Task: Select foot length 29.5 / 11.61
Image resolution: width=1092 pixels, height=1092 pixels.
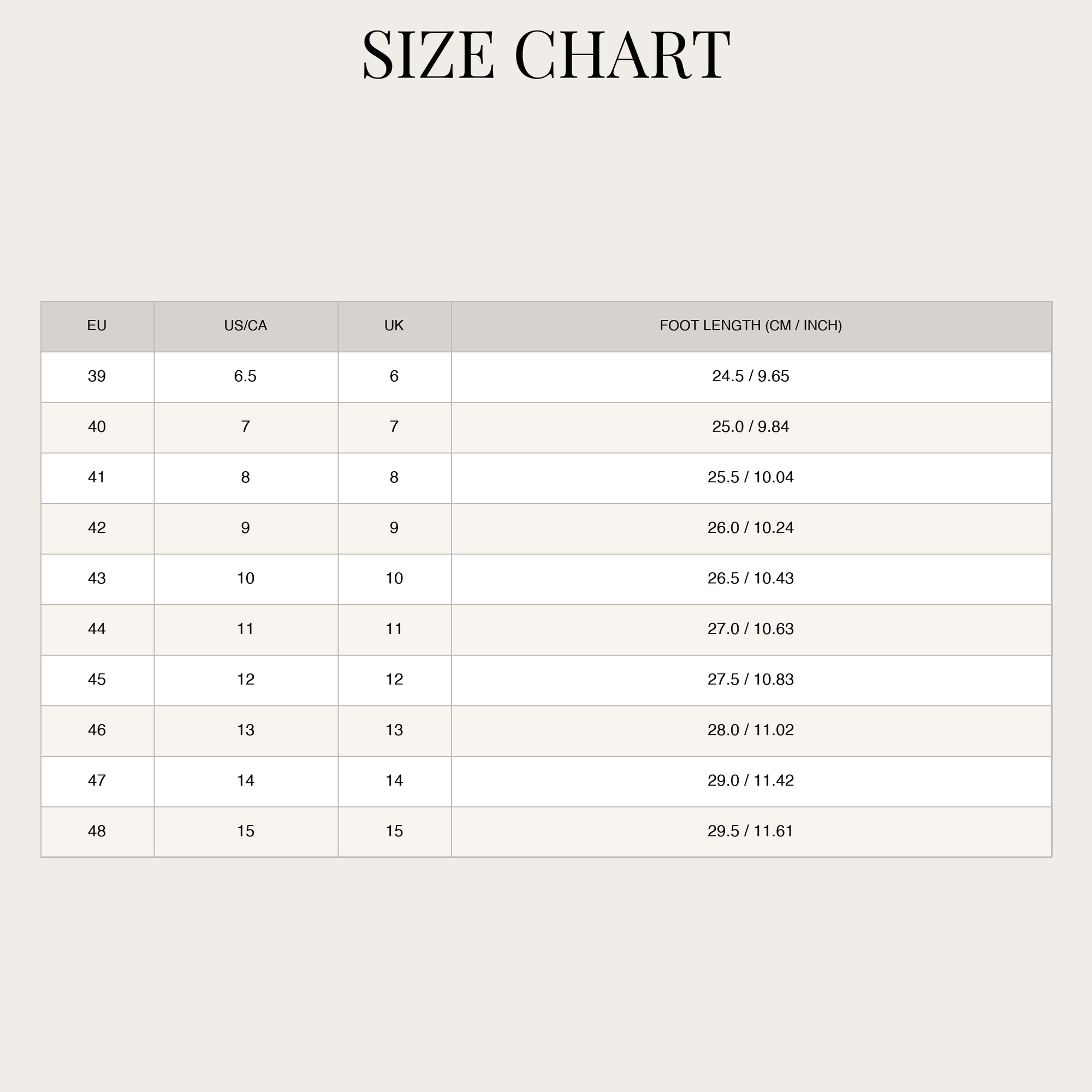Action: tap(751, 832)
